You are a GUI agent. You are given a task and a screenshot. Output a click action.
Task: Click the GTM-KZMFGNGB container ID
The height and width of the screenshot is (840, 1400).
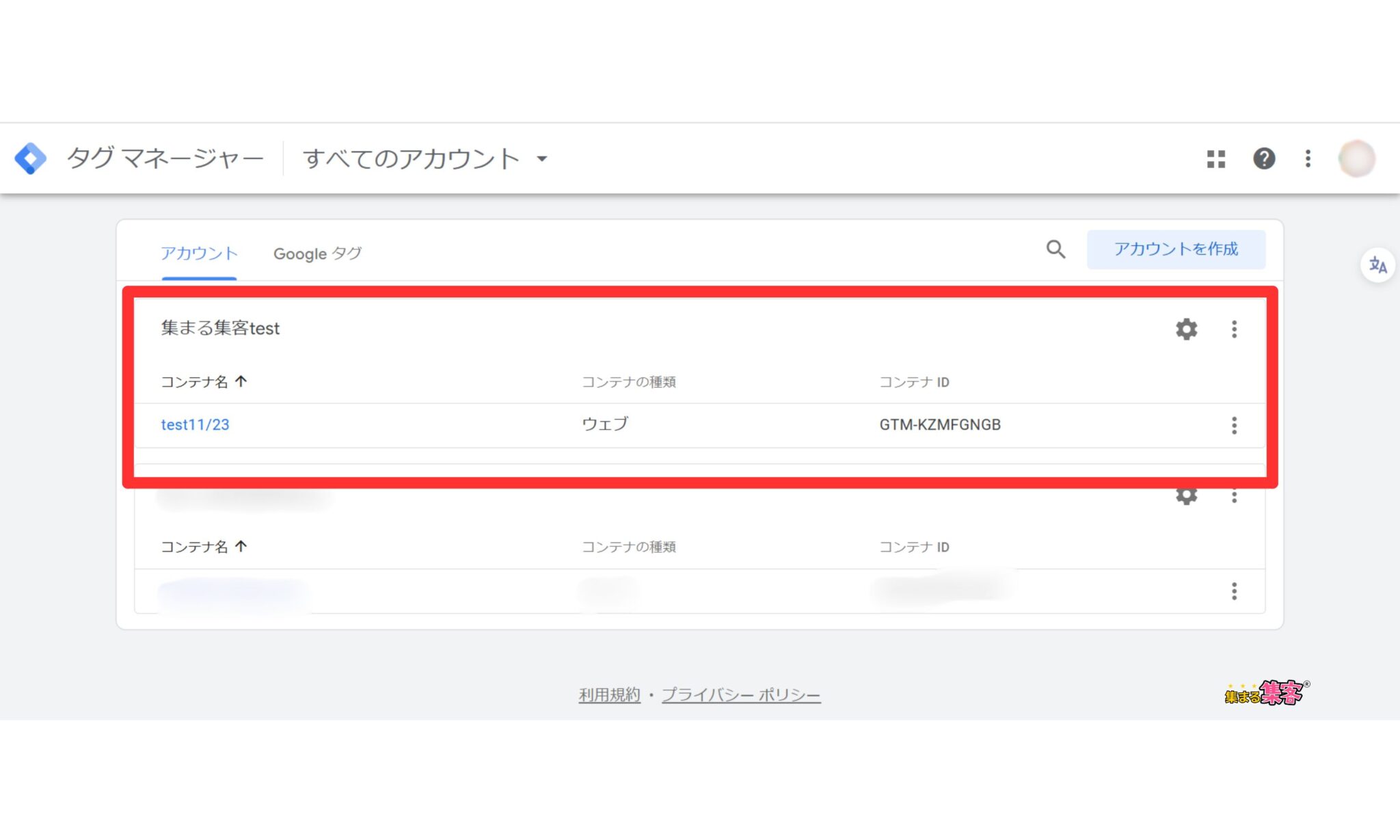tap(940, 424)
